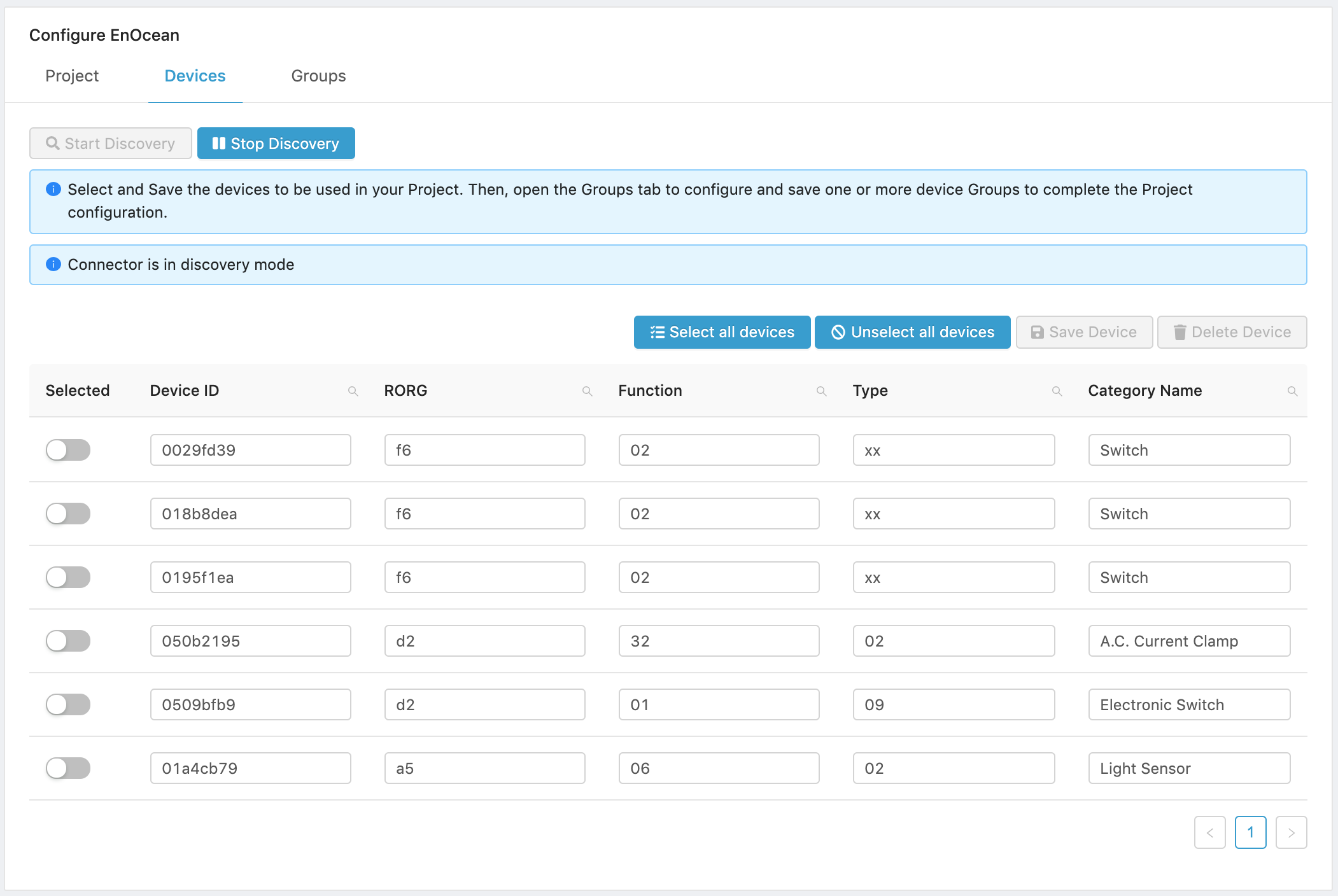
Task: Toggle selection for device 0509bfb9
Action: [x=68, y=704]
